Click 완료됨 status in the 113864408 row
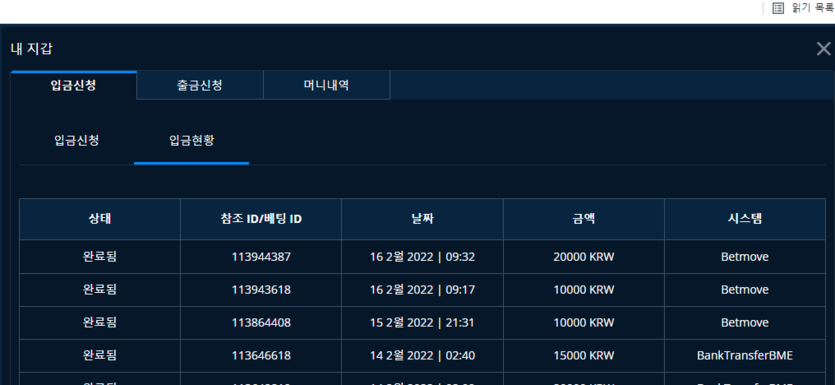The image size is (835, 385). point(100,323)
